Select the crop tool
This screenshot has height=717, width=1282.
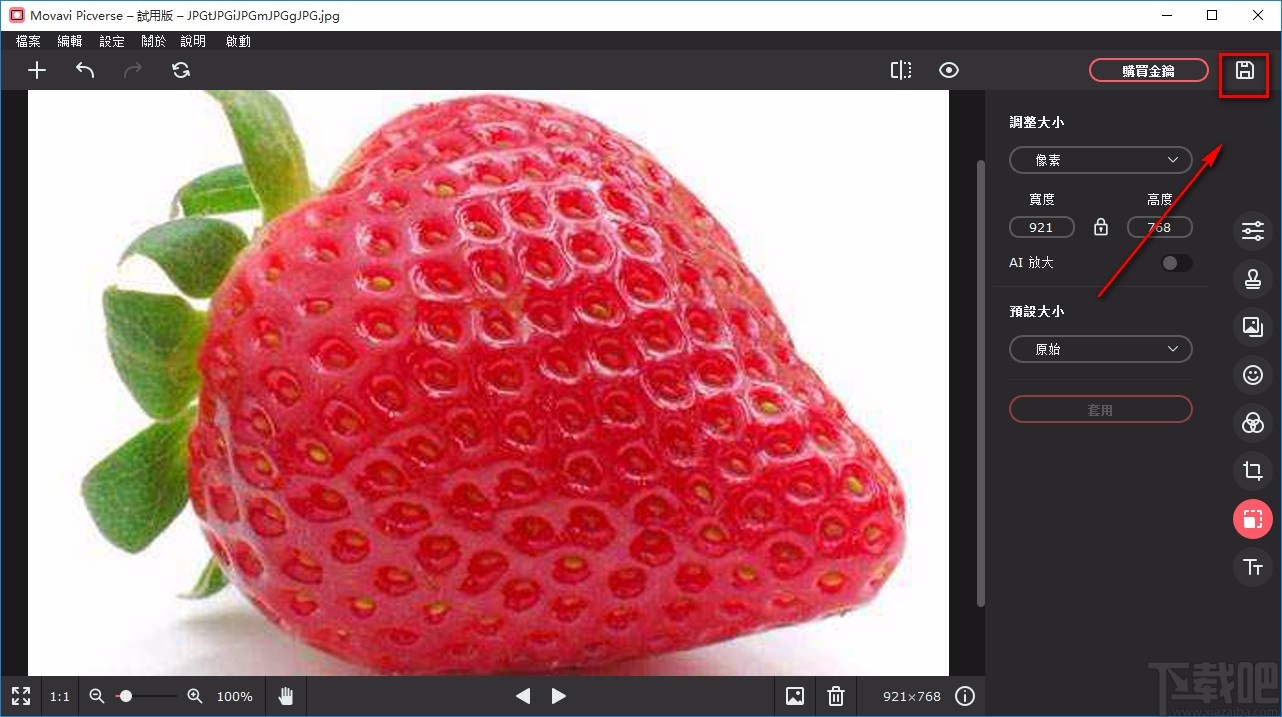[1253, 471]
